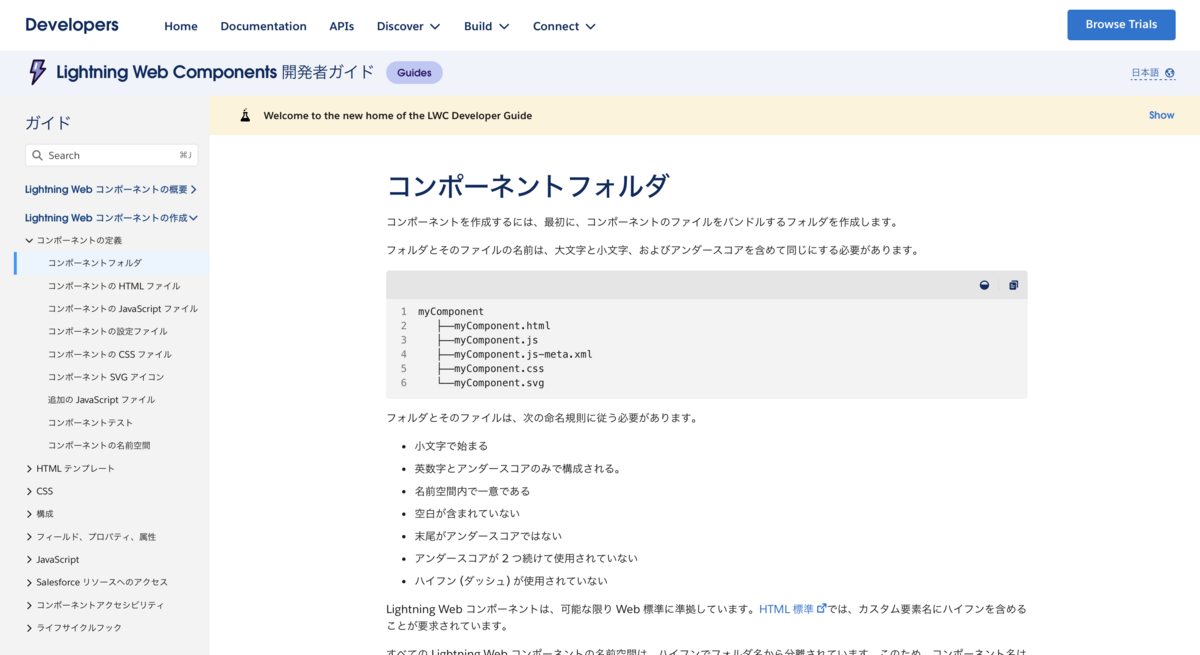Screen dimensions: 1200x655
Task: Click myComponent.js-meta.xml in code block
Action: (523, 354)
